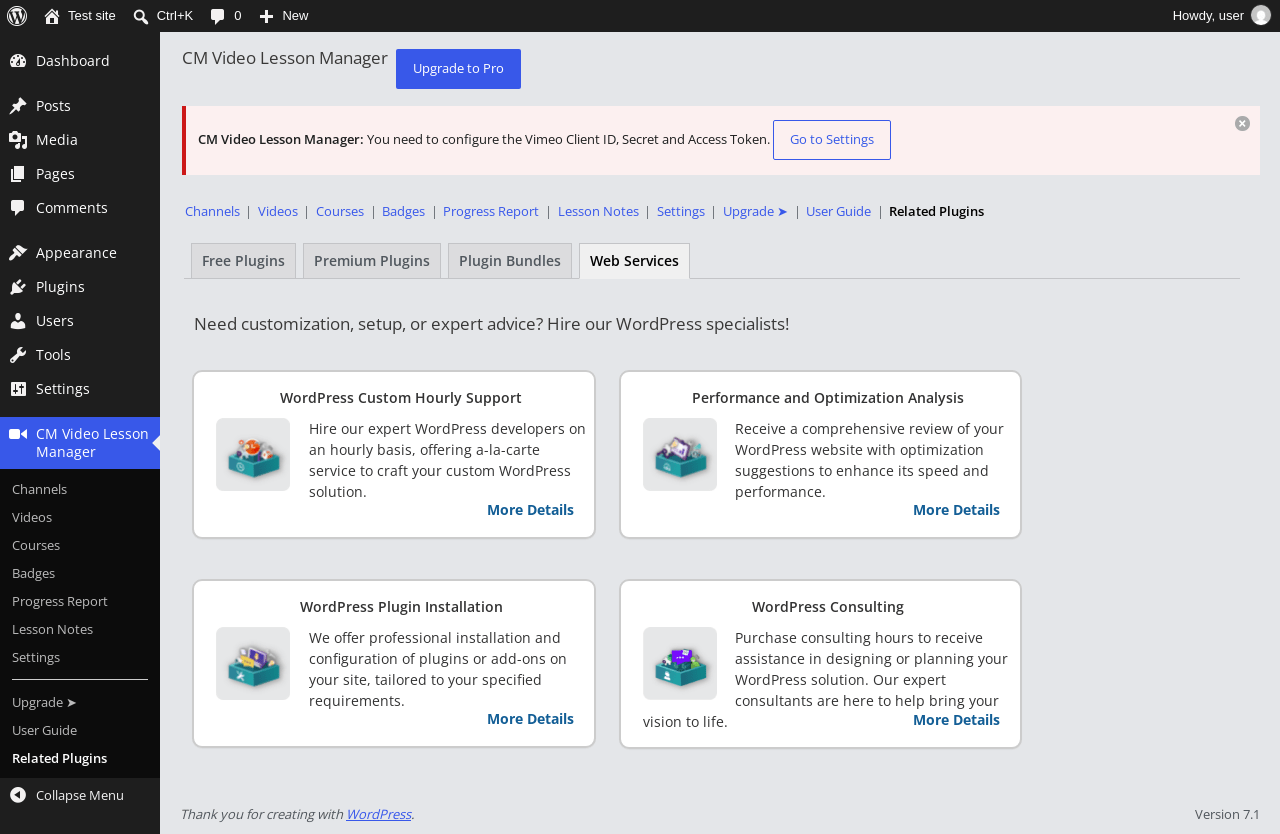Screen dimensions: 1280x834
Task: Open User Guide in the sidebar submenu
Action: pos(80,730)
